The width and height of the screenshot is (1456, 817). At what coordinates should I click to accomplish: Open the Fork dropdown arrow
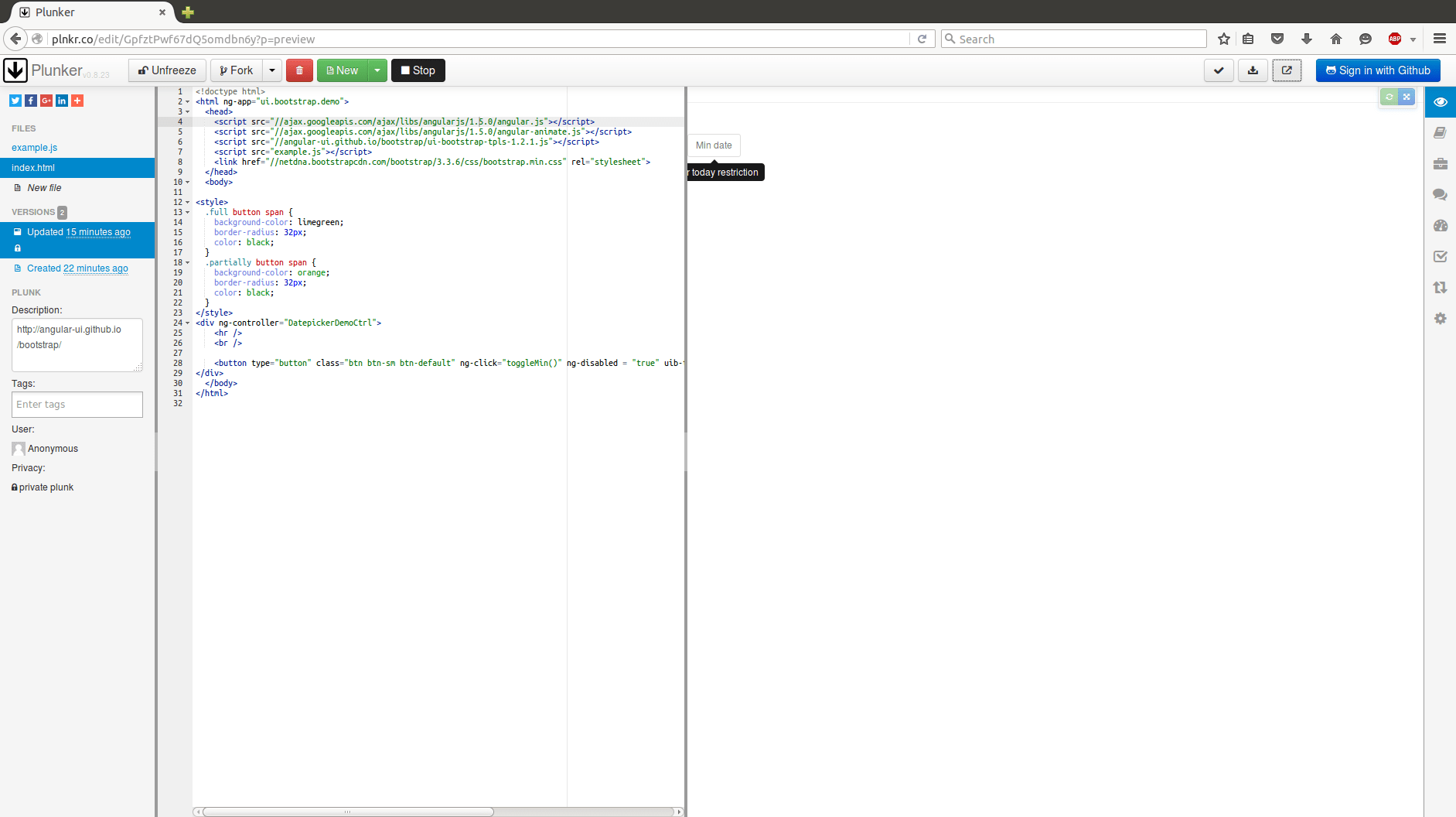[272, 70]
